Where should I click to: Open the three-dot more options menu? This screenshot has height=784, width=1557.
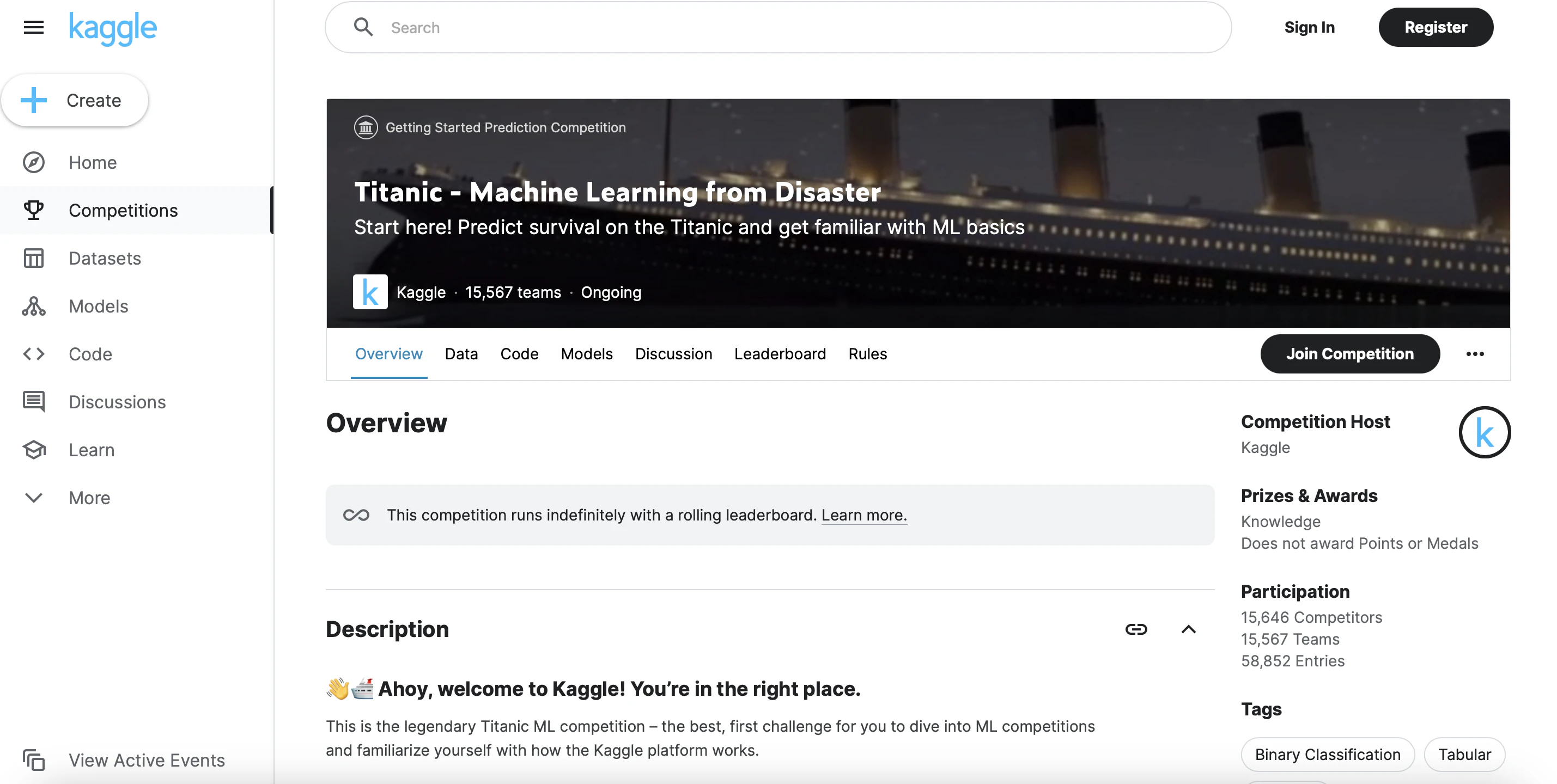pyautogui.click(x=1475, y=354)
